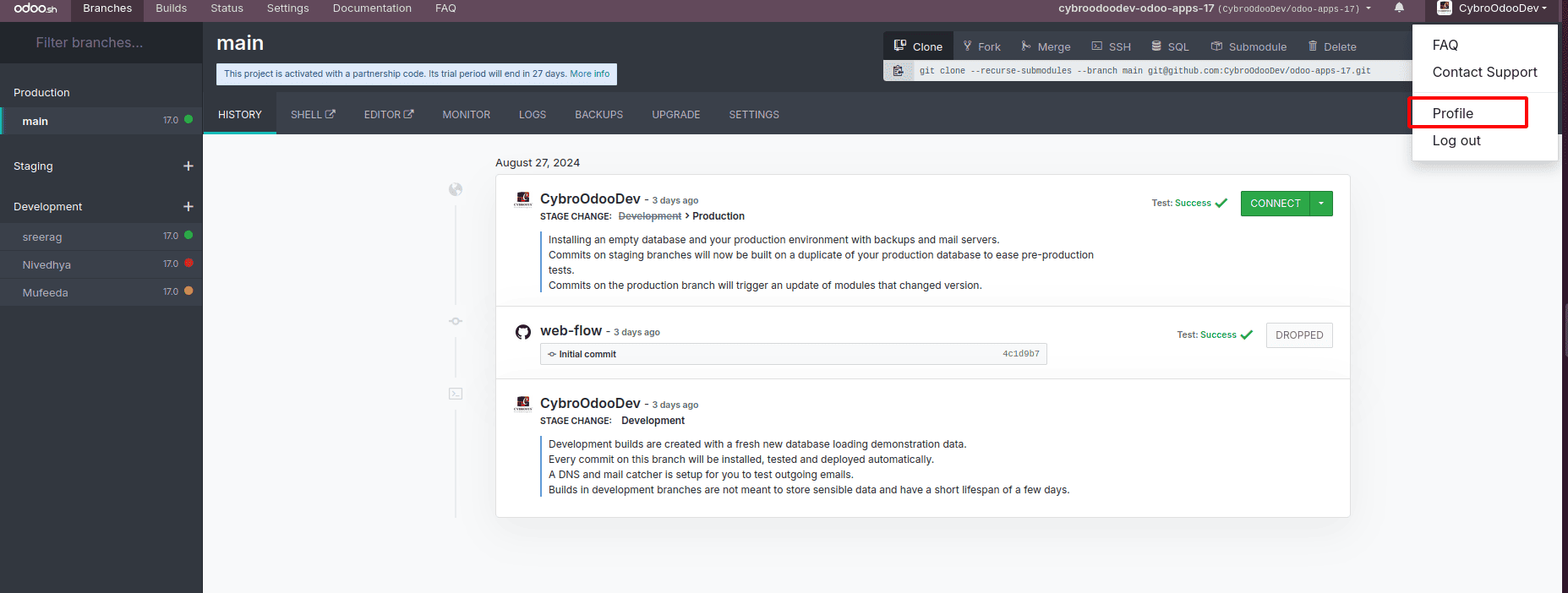Screen dimensions: 1568x593
Task: Open Settings in the top navigation
Action: [x=288, y=8]
